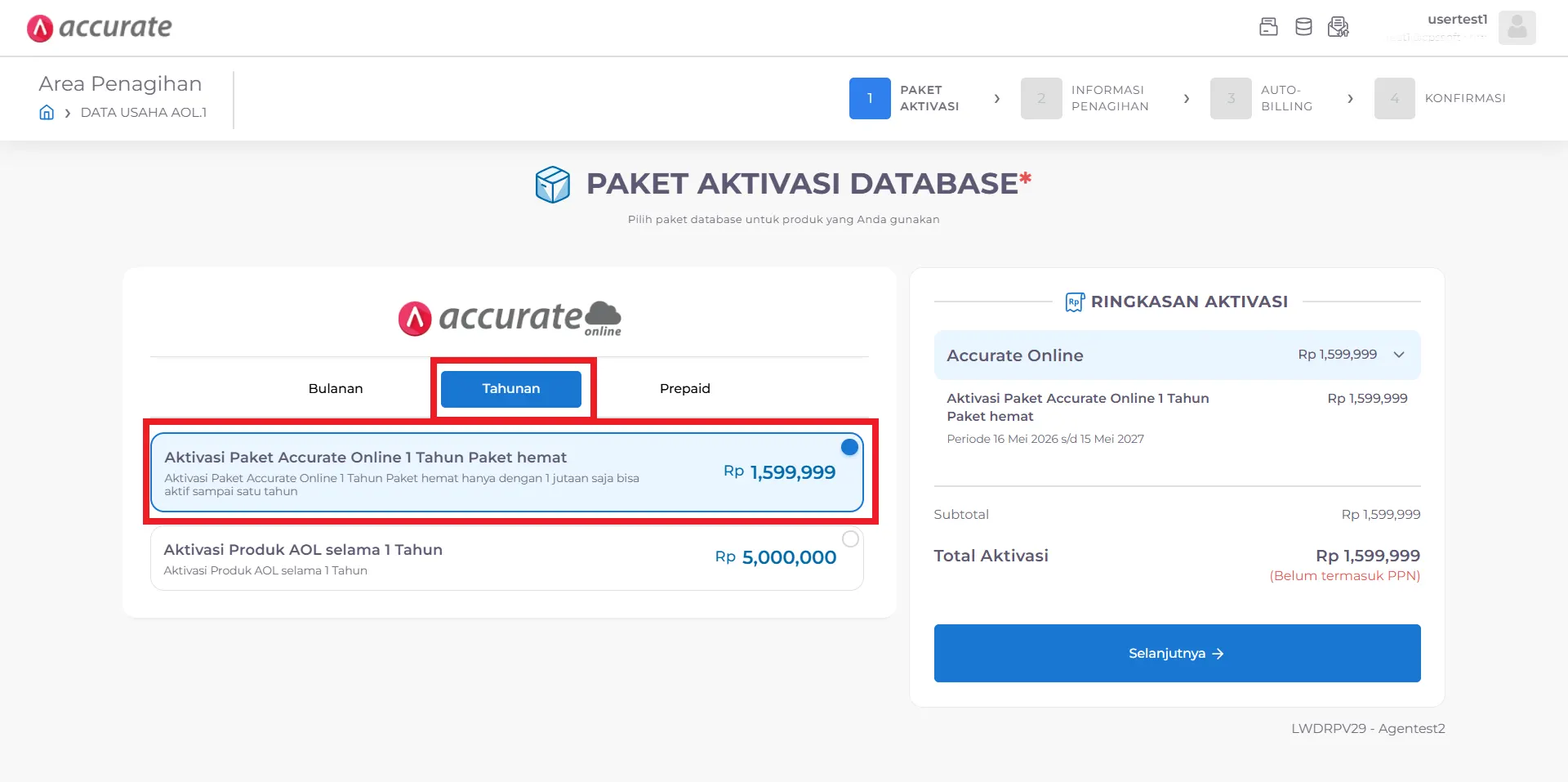The image size is (1568, 782).
Task: Click the box icon beside Paket Aktivasi Database
Action: tap(553, 185)
